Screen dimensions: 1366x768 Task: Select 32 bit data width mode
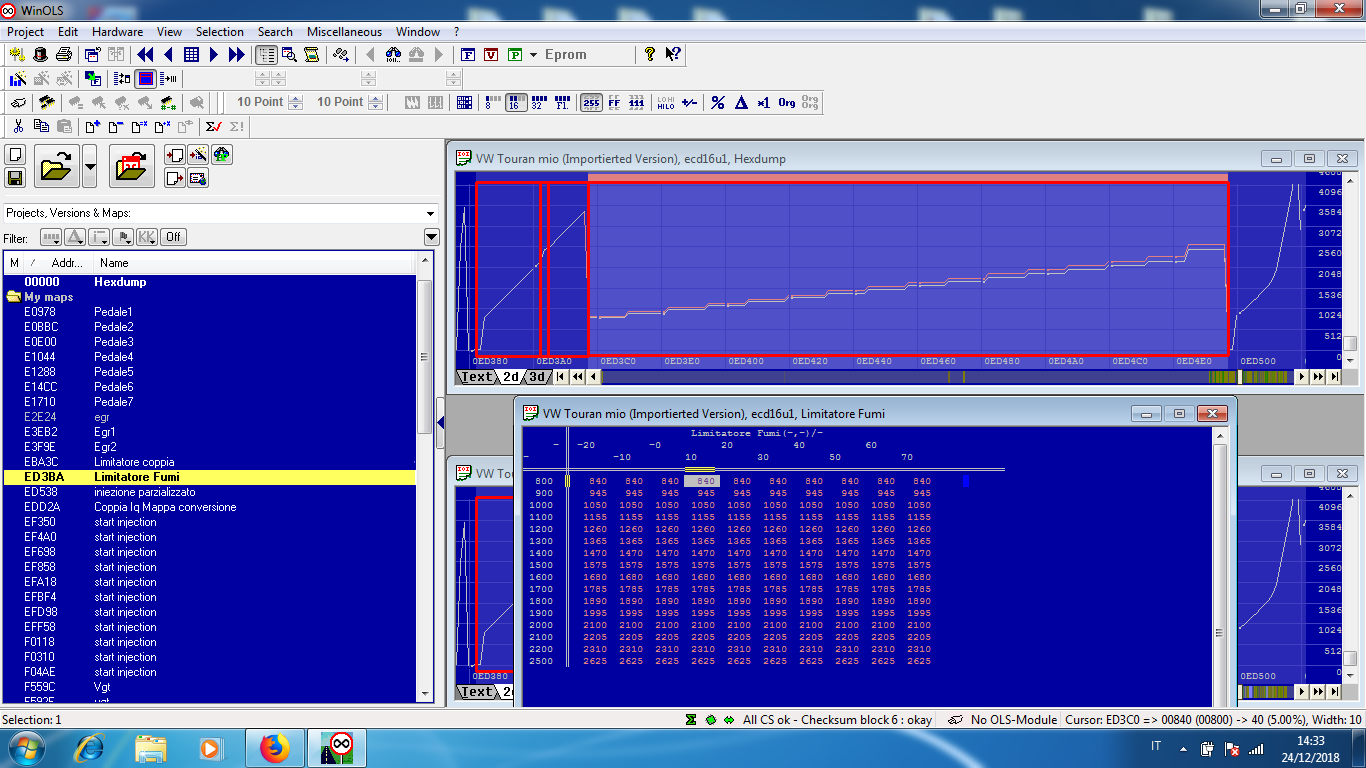[x=539, y=102]
